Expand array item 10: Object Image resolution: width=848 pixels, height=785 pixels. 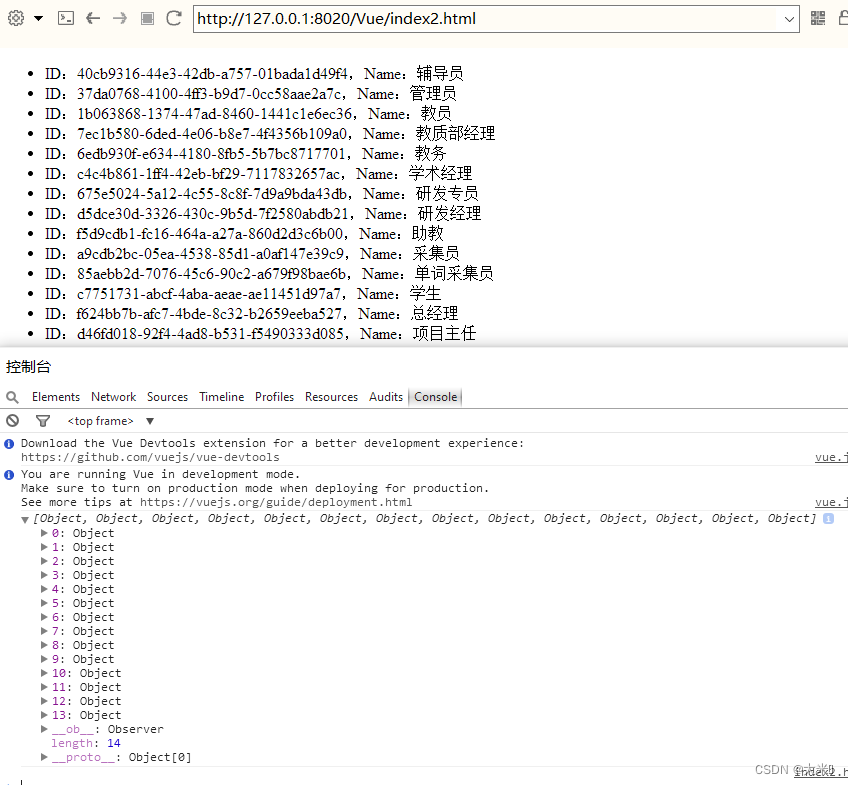click(44, 673)
